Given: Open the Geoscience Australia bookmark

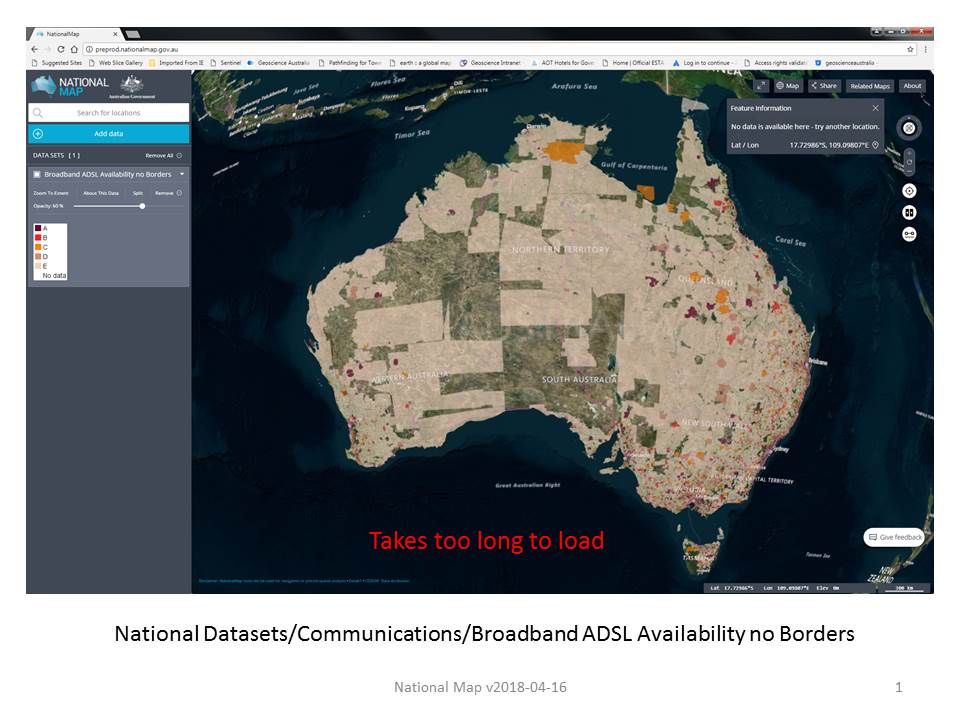Looking at the screenshot, I should (279, 62).
